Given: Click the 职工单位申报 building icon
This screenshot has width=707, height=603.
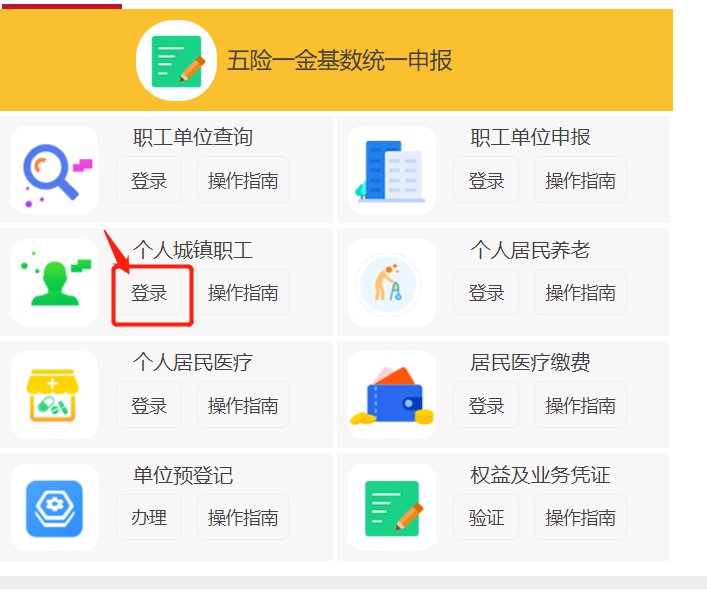Looking at the screenshot, I should (x=392, y=170).
